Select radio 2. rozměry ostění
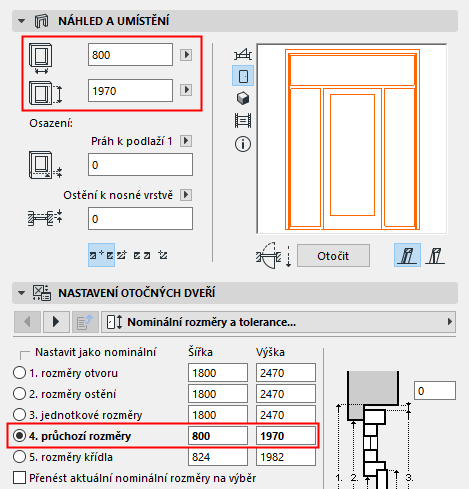 click(19, 394)
